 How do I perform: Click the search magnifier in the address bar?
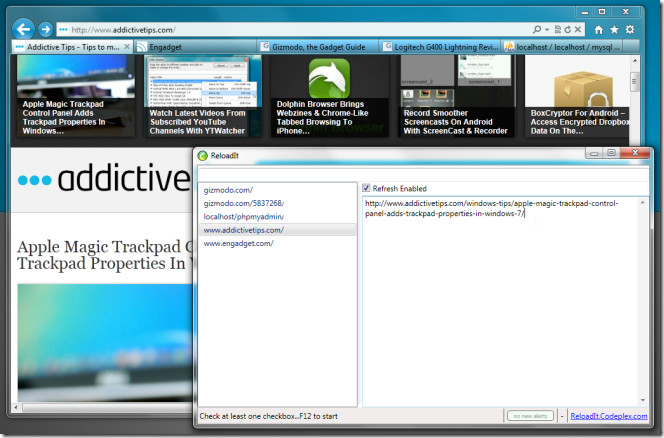[537, 29]
